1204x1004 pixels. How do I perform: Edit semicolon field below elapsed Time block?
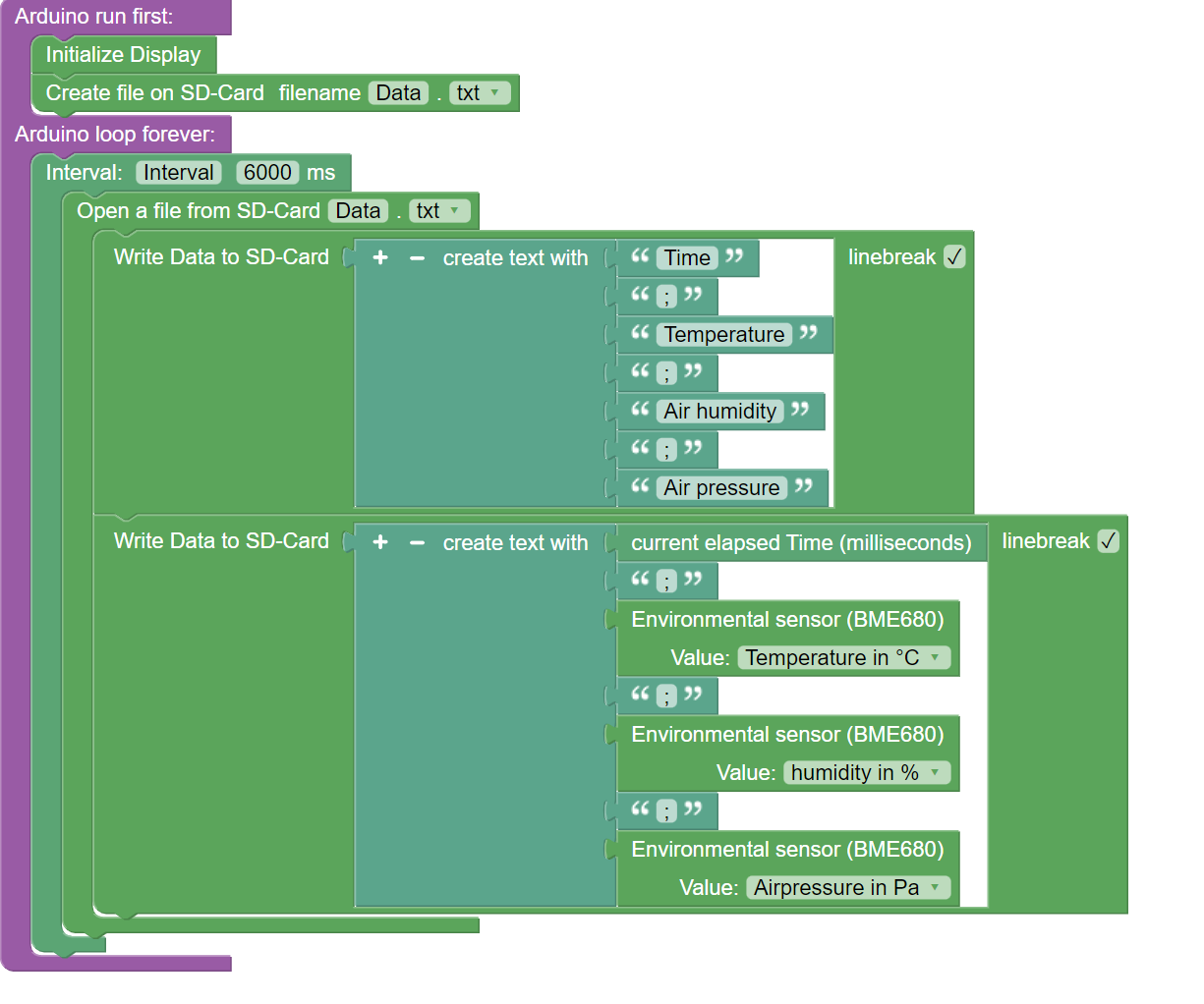pyautogui.click(x=666, y=581)
